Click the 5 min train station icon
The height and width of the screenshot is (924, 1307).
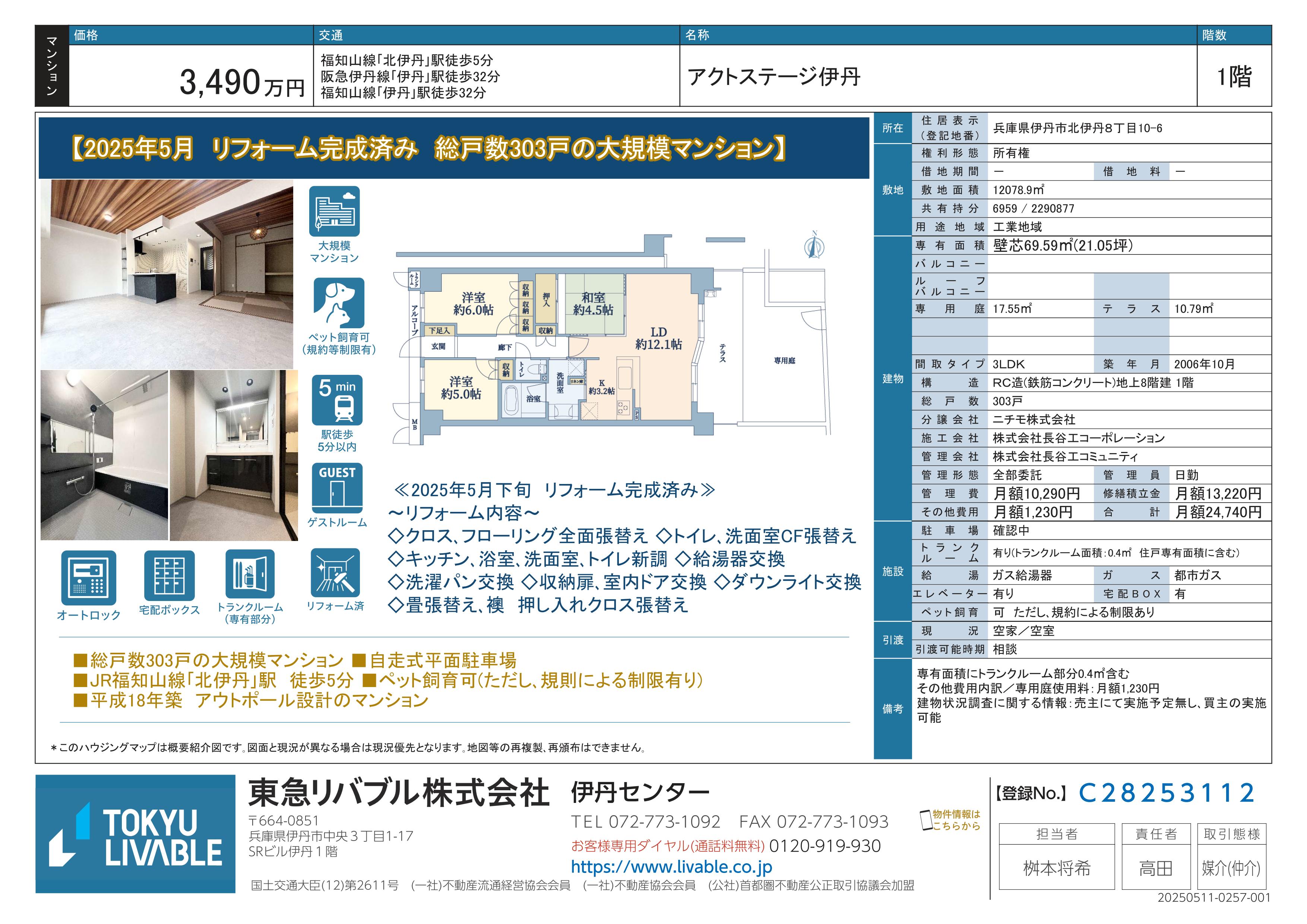(x=337, y=400)
